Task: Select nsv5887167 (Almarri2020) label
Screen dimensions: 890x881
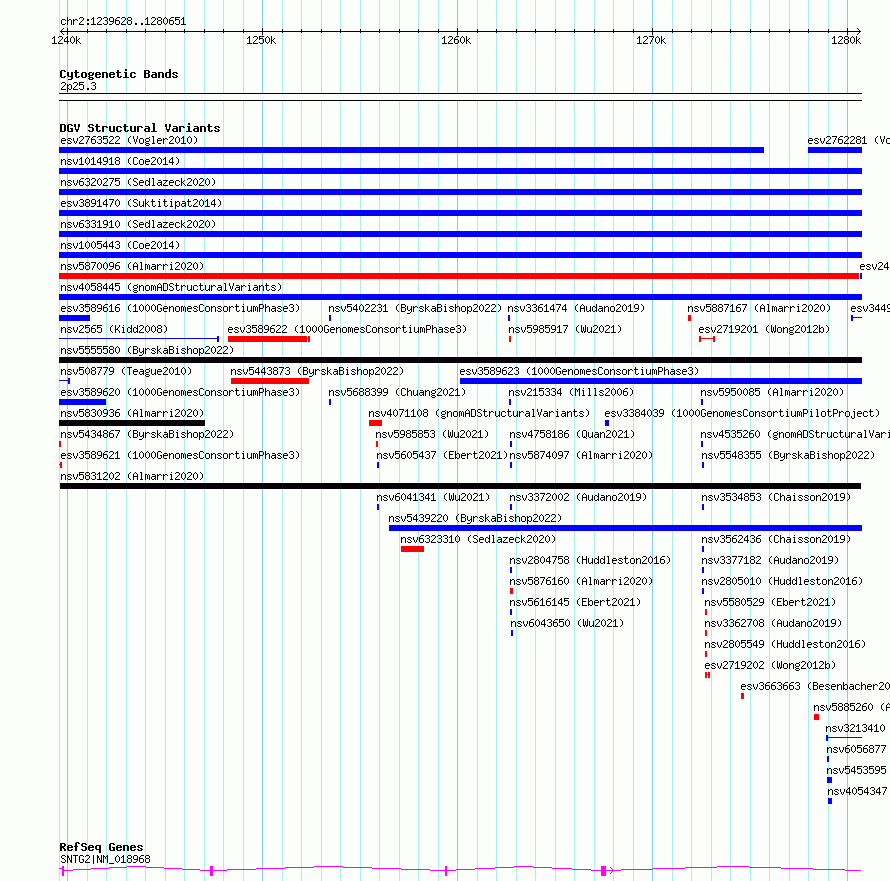Action: (x=759, y=308)
